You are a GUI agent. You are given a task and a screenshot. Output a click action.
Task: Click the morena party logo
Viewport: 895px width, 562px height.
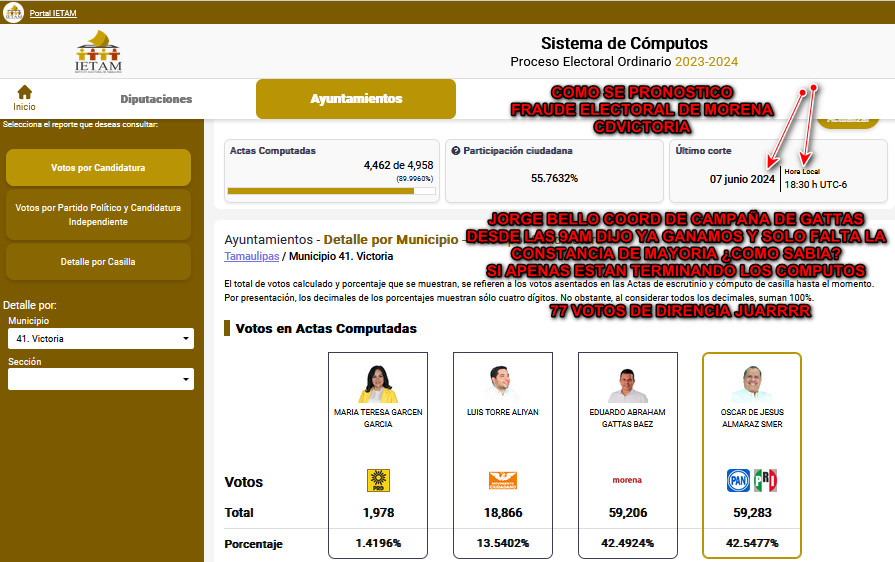[627, 480]
